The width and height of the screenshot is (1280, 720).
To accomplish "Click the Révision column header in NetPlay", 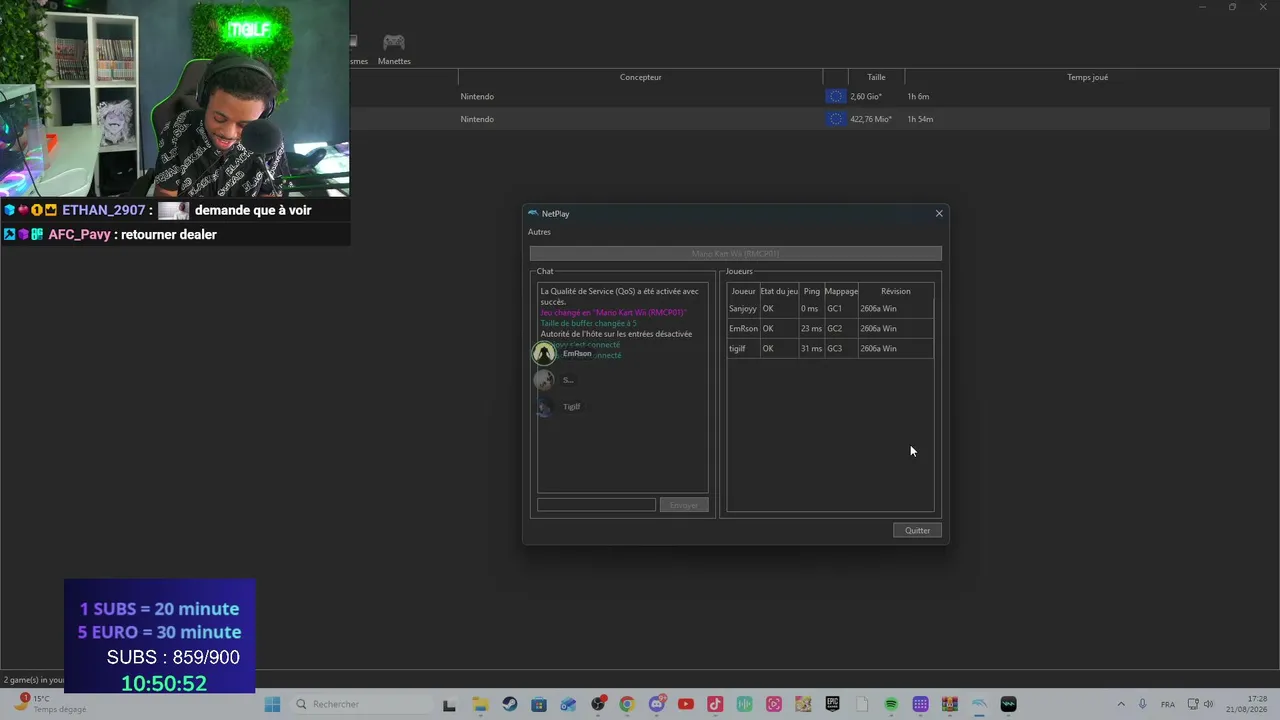I will click(896, 291).
